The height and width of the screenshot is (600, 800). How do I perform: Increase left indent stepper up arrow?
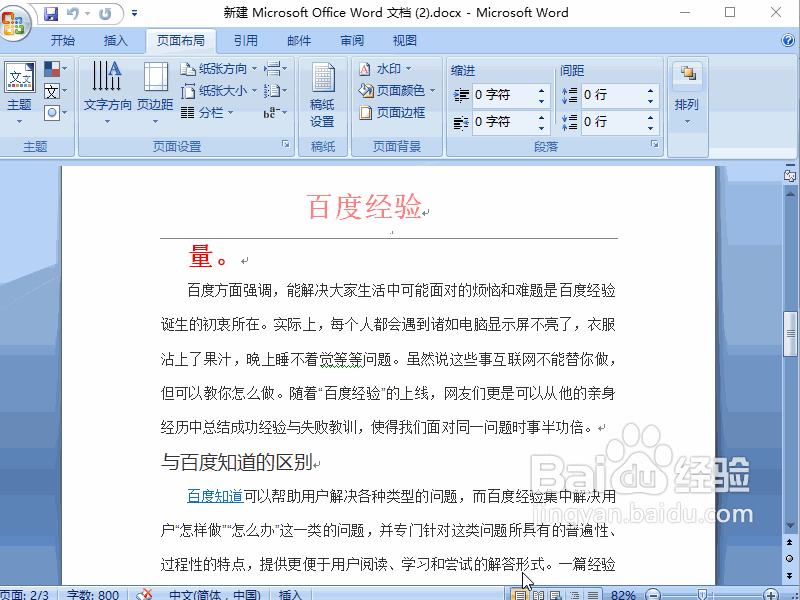[x=542, y=90]
